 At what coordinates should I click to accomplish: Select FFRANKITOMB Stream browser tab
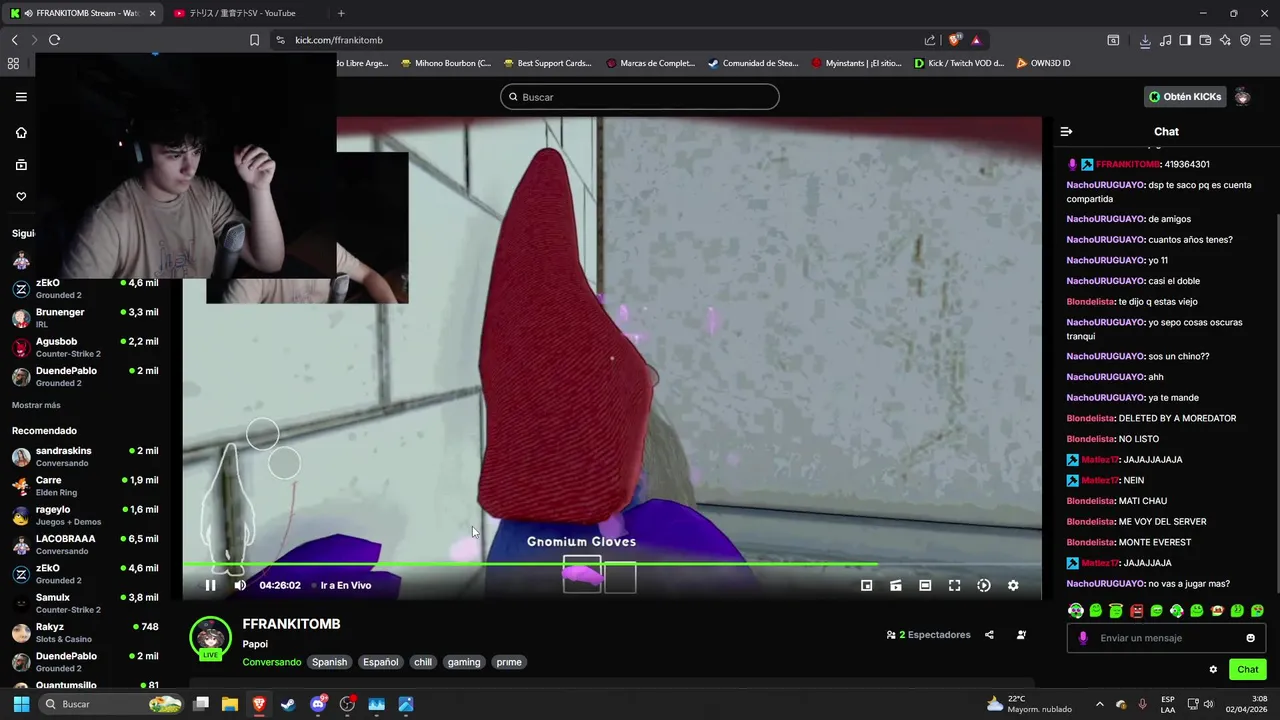tap(82, 13)
